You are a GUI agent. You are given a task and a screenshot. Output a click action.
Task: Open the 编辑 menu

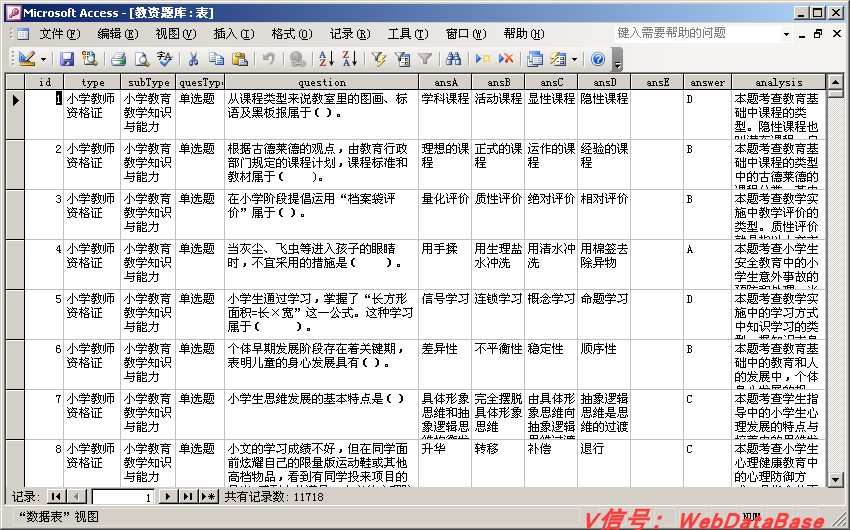coord(118,34)
